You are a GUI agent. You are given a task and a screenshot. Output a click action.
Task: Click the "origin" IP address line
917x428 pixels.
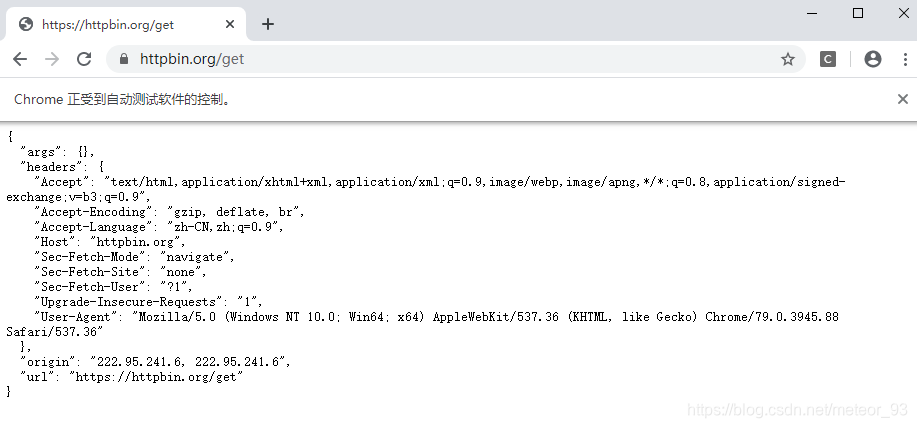point(156,362)
